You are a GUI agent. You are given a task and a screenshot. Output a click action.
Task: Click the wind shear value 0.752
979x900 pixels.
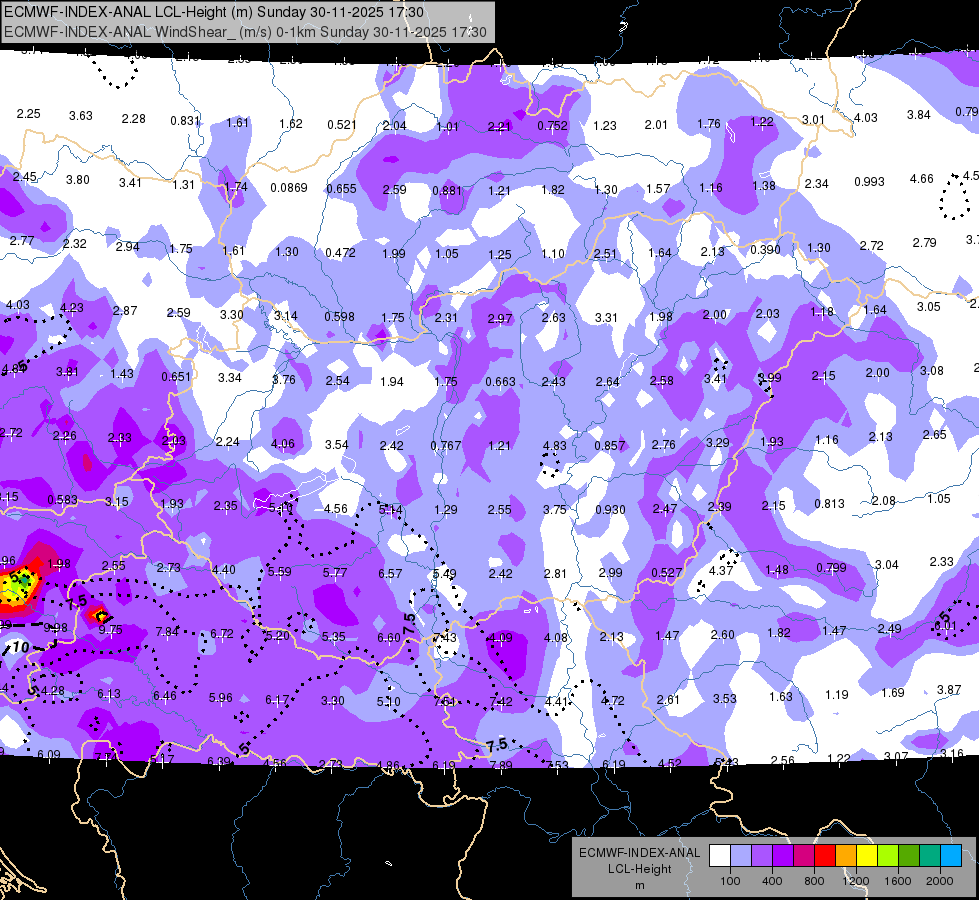[x=553, y=126]
